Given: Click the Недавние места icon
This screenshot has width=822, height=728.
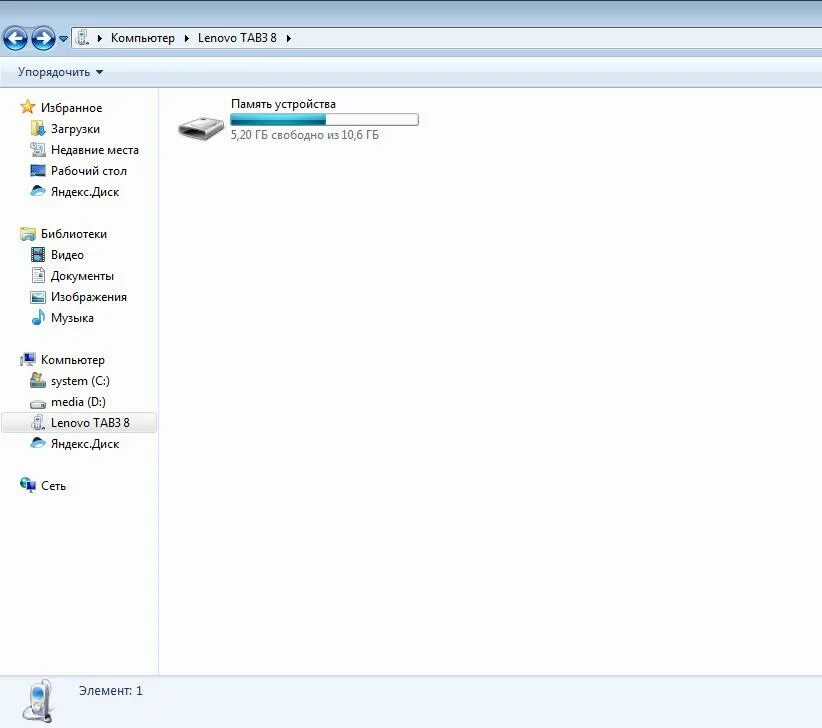Looking at the screenshot, I should [38, 149].
